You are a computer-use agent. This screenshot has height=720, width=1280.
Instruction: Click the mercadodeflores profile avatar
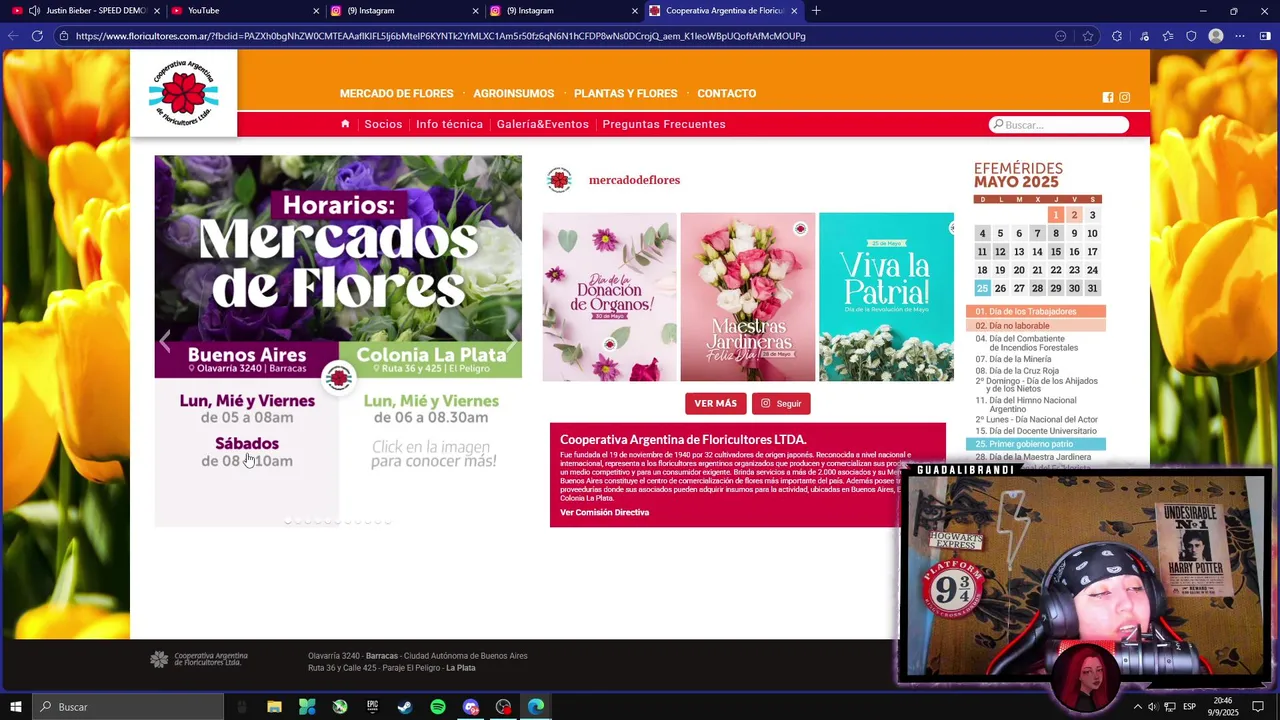pyautogui.click(x=559, y=180)
